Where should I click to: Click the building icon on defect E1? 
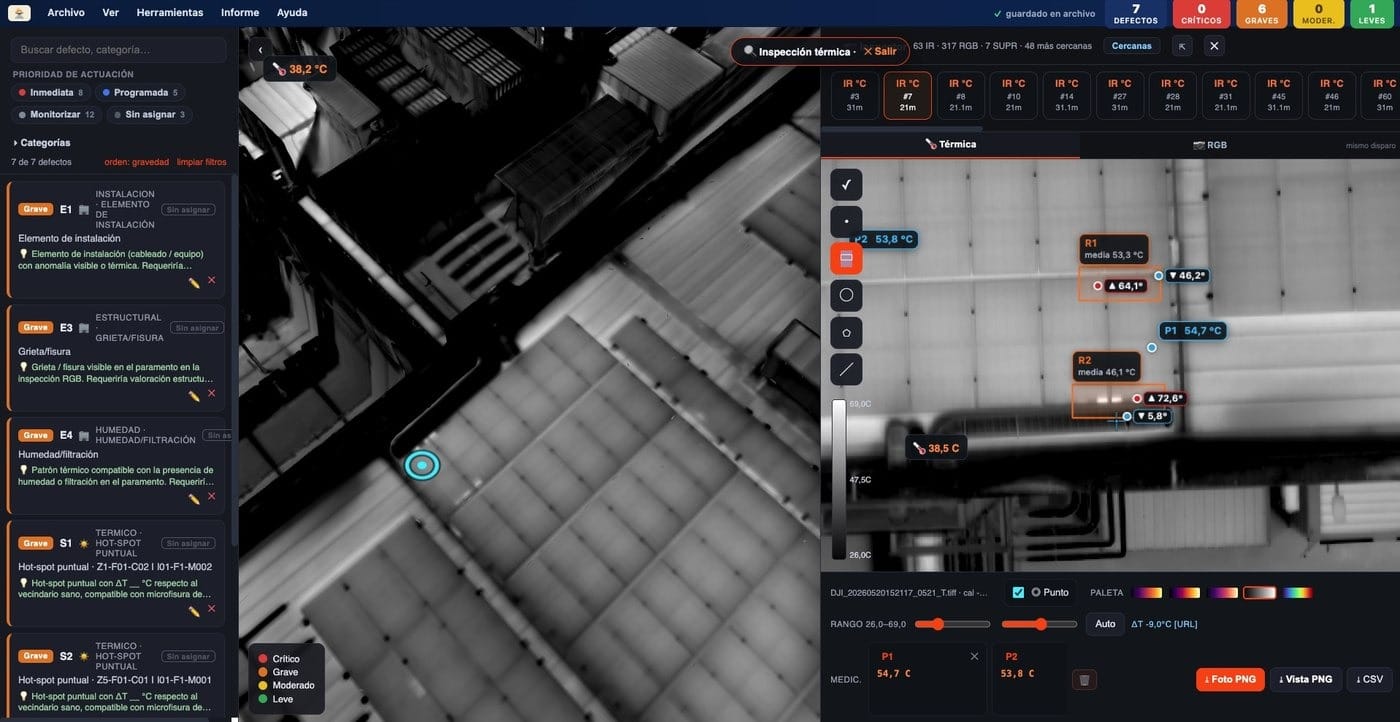click(84, 210)
